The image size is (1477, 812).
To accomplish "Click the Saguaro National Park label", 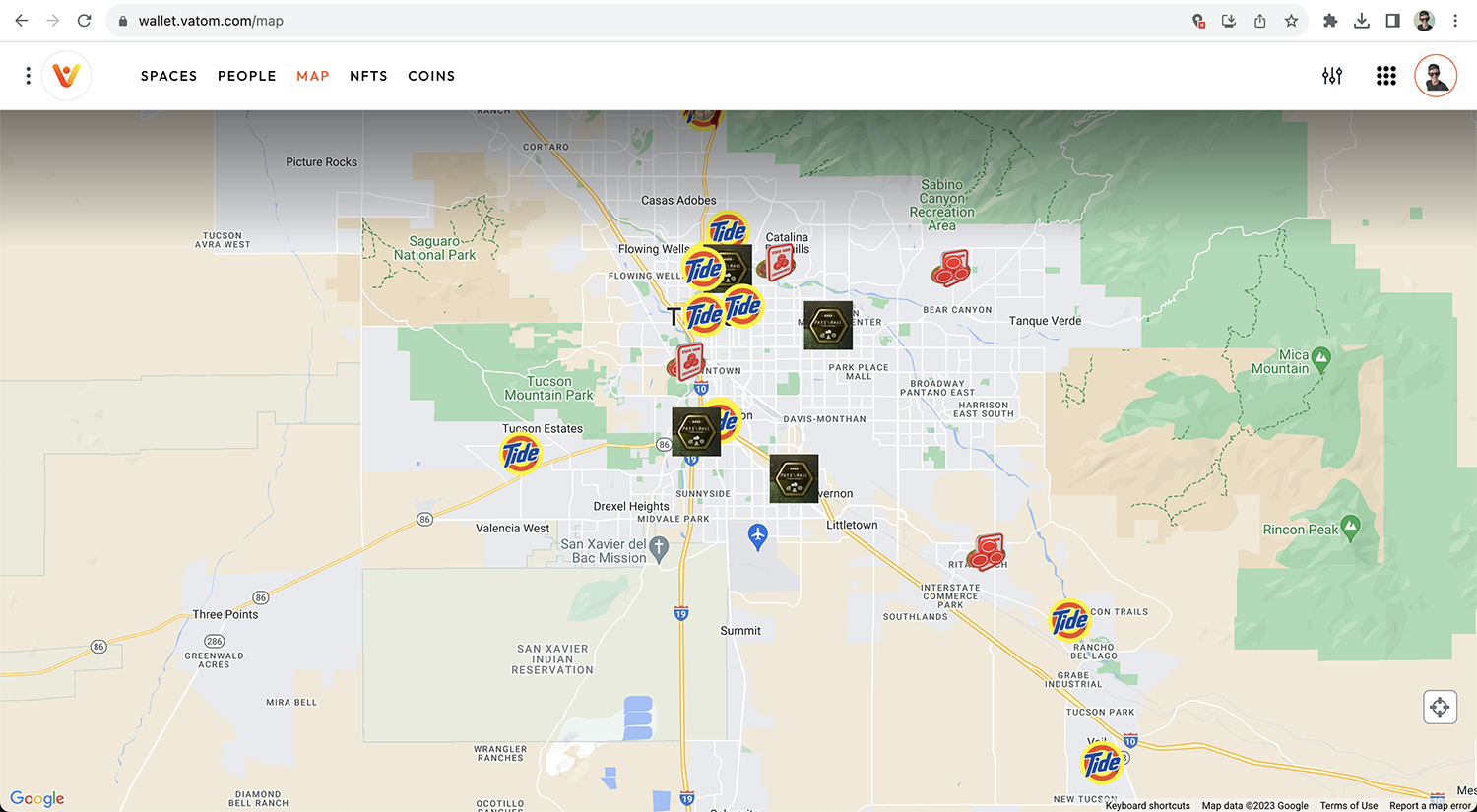I will [434, 248].
